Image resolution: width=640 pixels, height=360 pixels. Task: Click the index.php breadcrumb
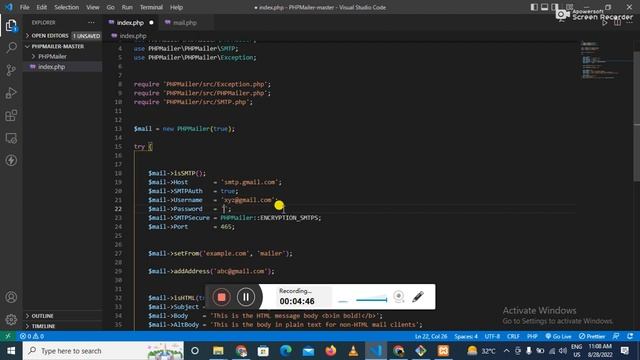click(133, 36)
